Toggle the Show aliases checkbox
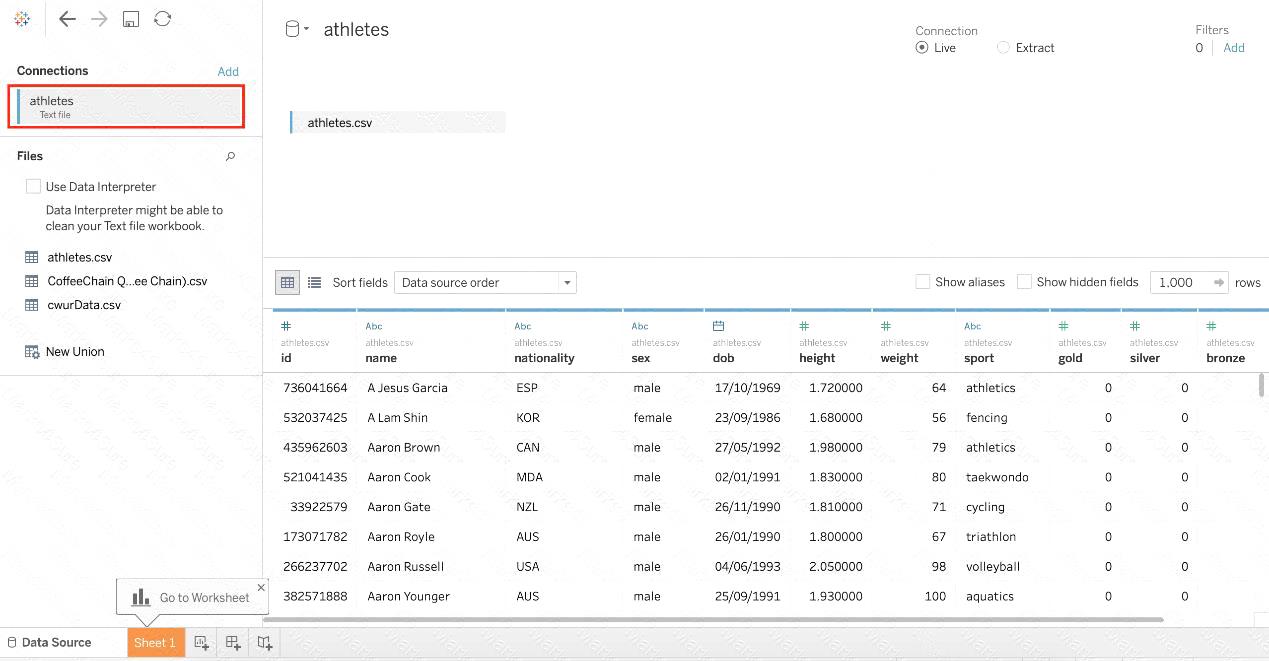This screenshot has height=661, width=1269. (x=923, y=282)
